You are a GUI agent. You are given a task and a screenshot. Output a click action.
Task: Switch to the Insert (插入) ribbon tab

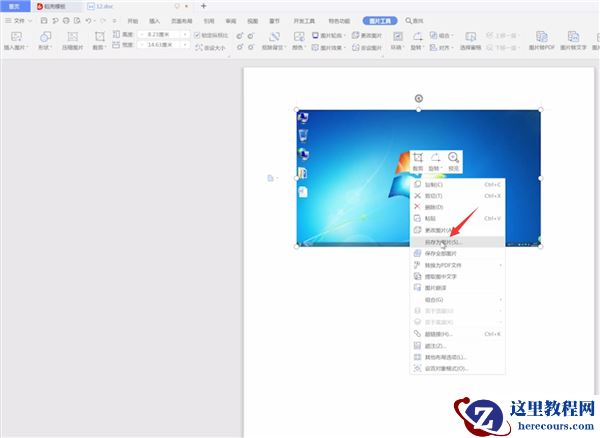(x=154, y=21)
